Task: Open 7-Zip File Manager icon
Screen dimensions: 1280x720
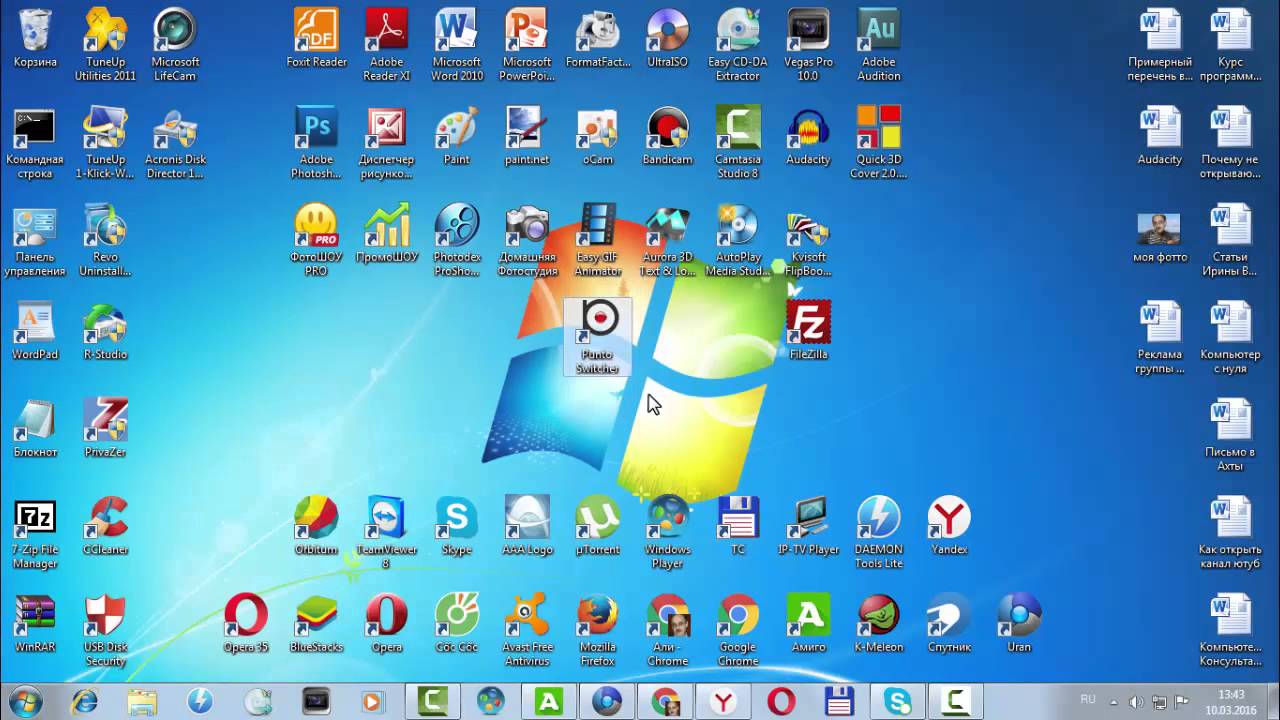Action: click(x=35, y=533)
